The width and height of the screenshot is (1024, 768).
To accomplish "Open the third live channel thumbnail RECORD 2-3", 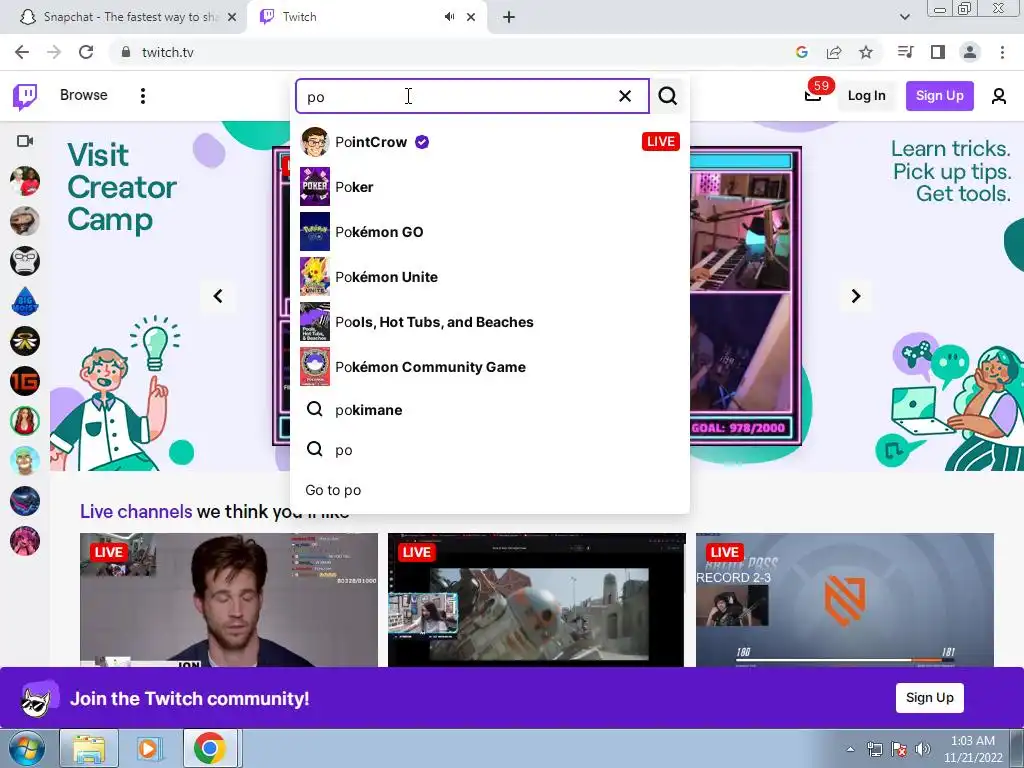I will click(x=844, y=600).
